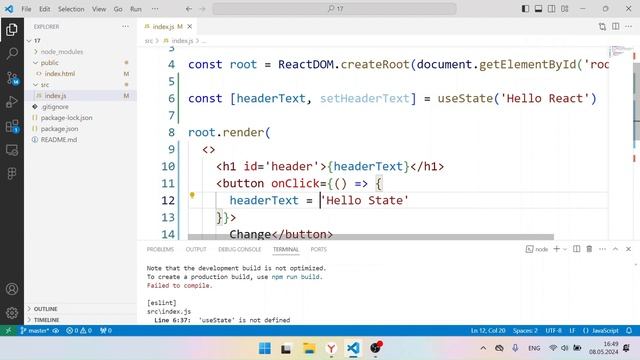The image size is (640, 360).
Task: Open the overflow menu ellipsis in menu bar
Action: pyautogui.click(x=155, y=9)
